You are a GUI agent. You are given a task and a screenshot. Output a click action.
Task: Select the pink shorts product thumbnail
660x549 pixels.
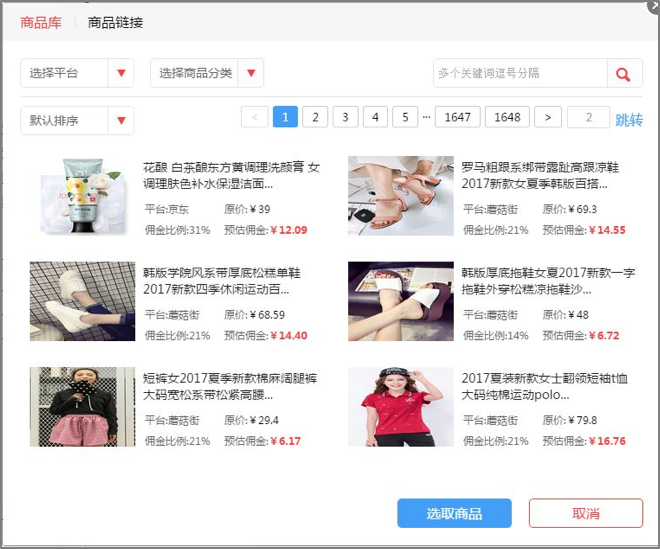pyautogui.click(x=82, y=406)
